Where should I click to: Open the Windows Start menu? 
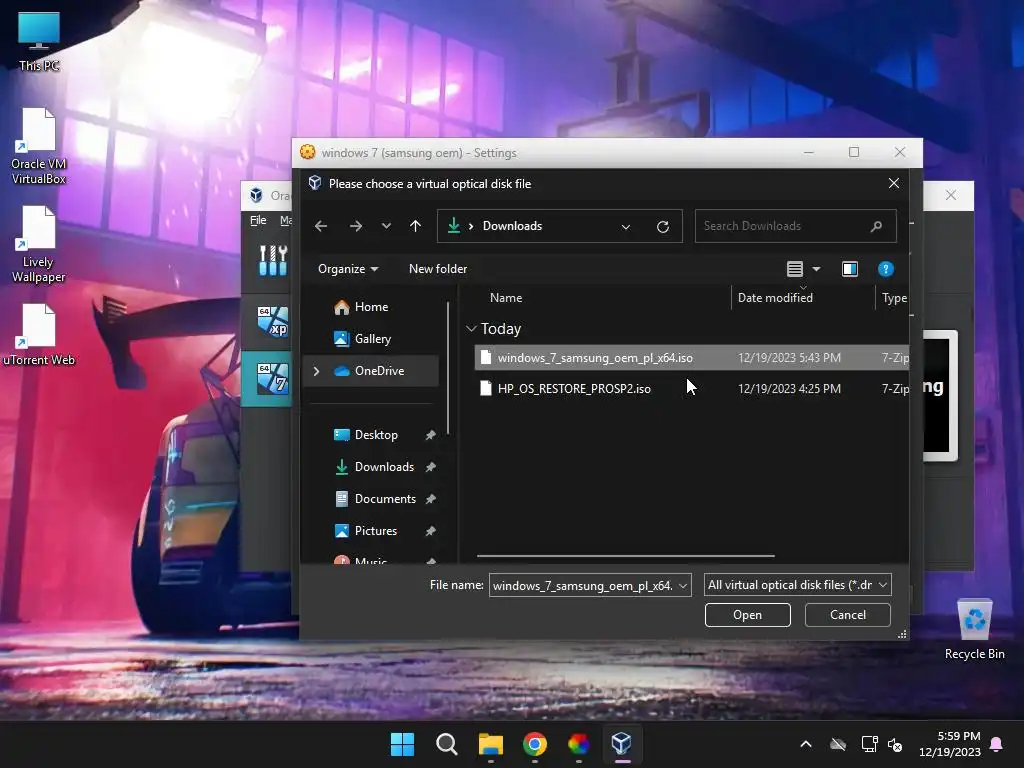coord(402,744)
